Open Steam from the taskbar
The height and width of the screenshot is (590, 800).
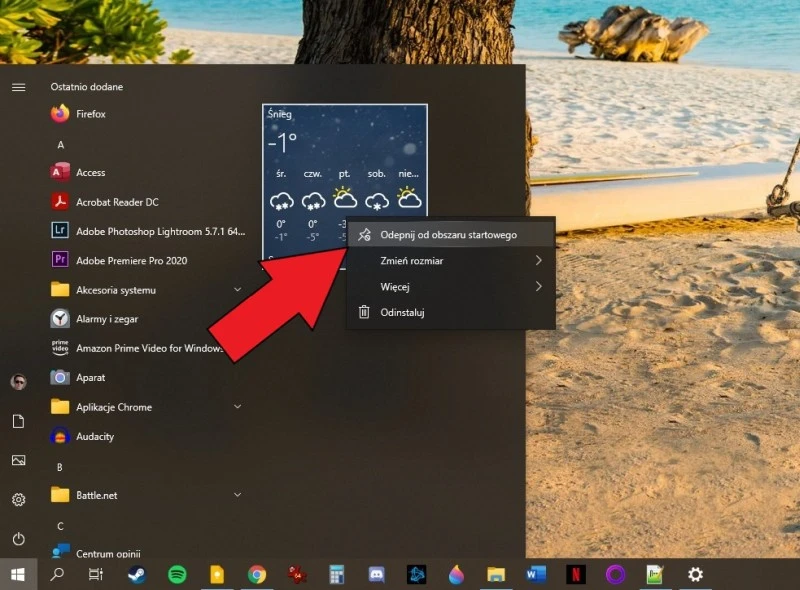pos(137,574)
